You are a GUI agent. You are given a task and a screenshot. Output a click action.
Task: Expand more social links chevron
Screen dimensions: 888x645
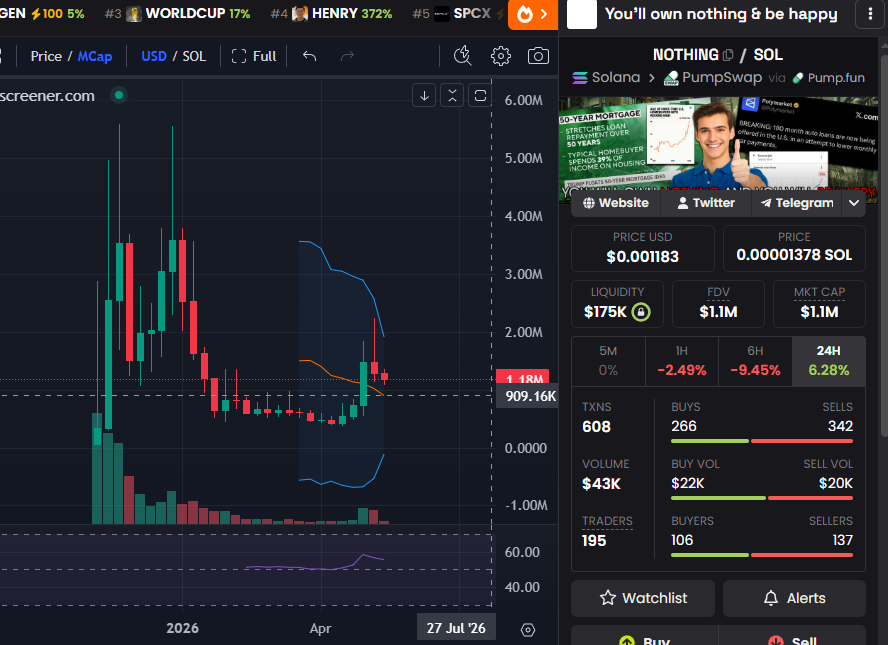854,203
